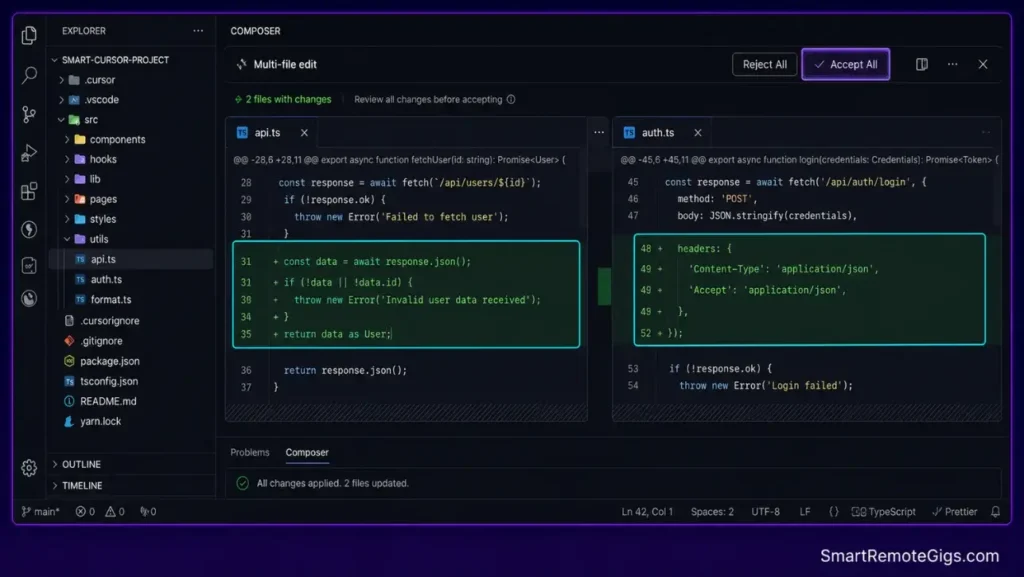
Task: Click the split editor layout icon
Action: pos(921,64)
